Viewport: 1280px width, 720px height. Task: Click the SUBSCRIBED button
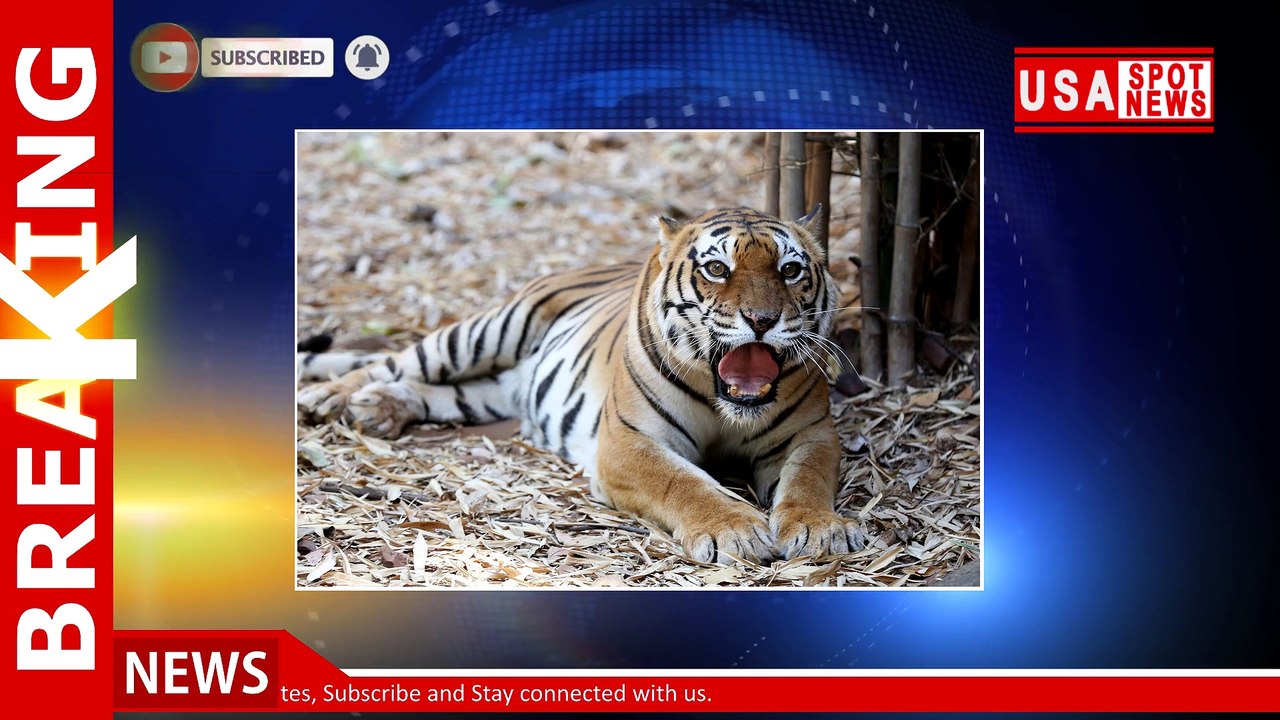tap(267, 58)
